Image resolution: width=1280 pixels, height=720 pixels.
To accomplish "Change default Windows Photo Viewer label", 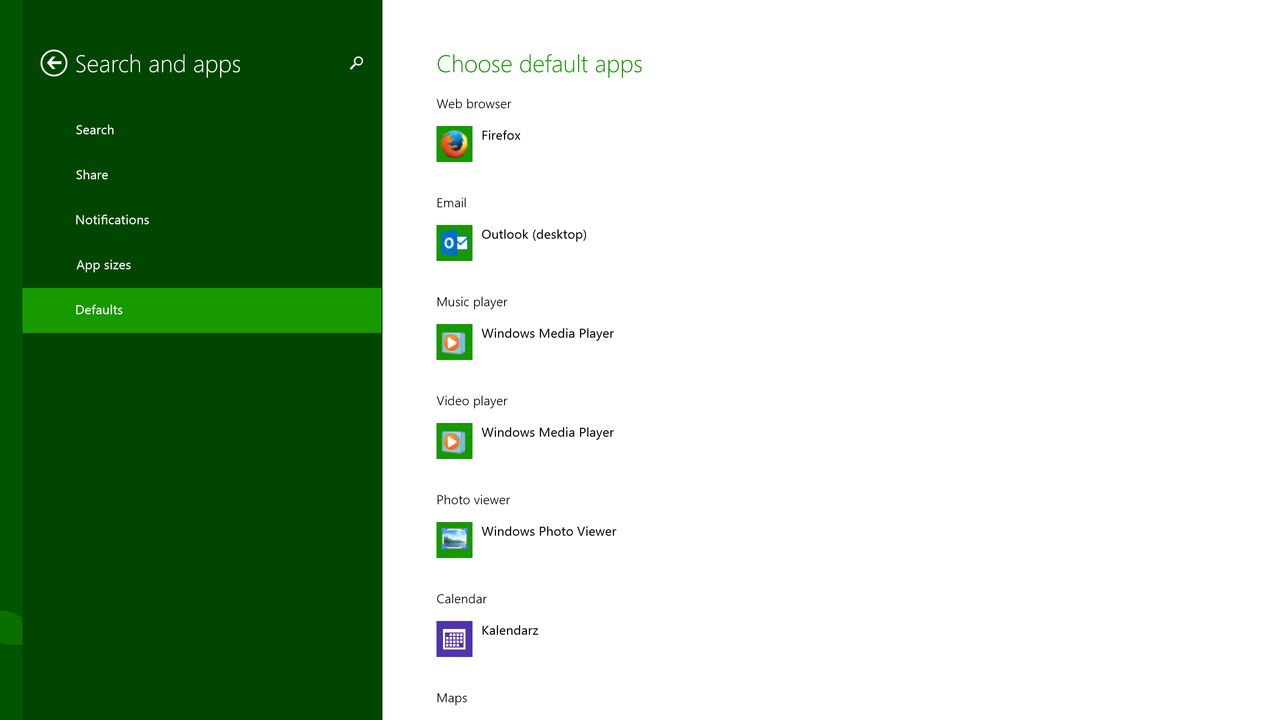I will click(549, 531).
